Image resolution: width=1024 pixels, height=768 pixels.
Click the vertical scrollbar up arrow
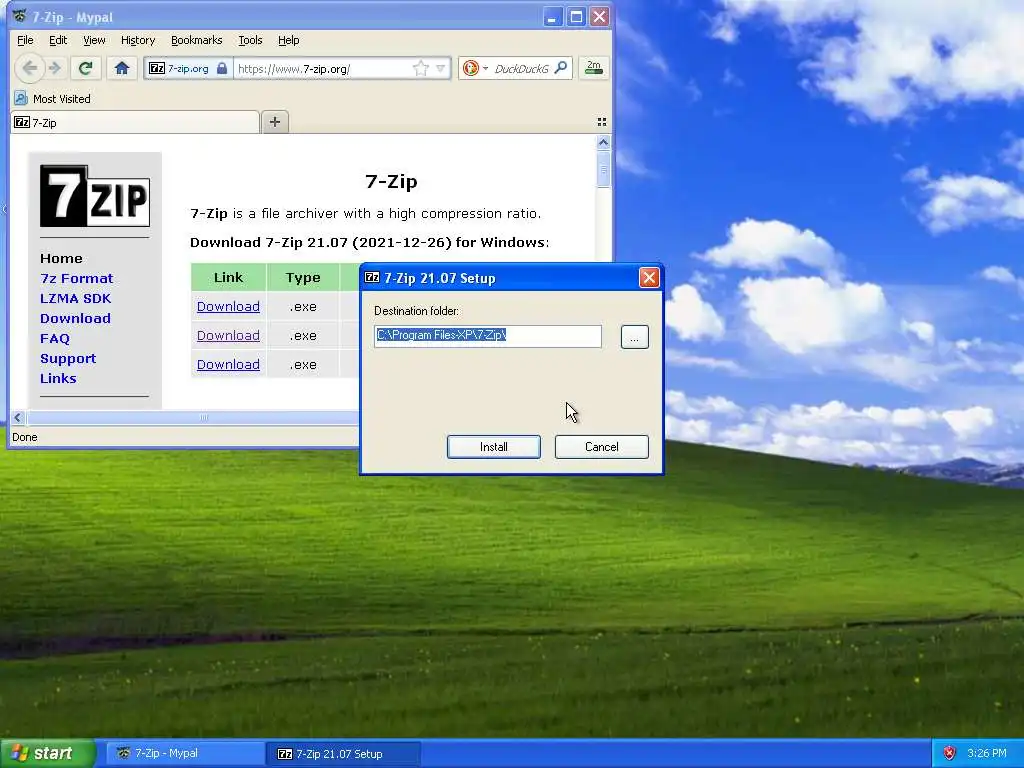coord(603,142)
